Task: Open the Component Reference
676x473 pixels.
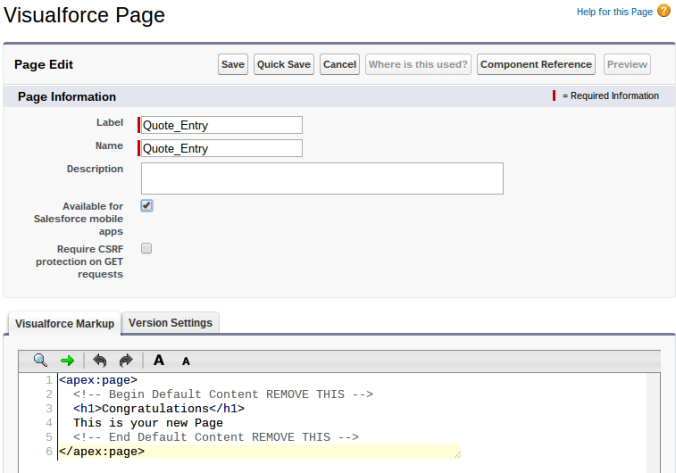Action: pyautogui.click(x=536, y=64)
